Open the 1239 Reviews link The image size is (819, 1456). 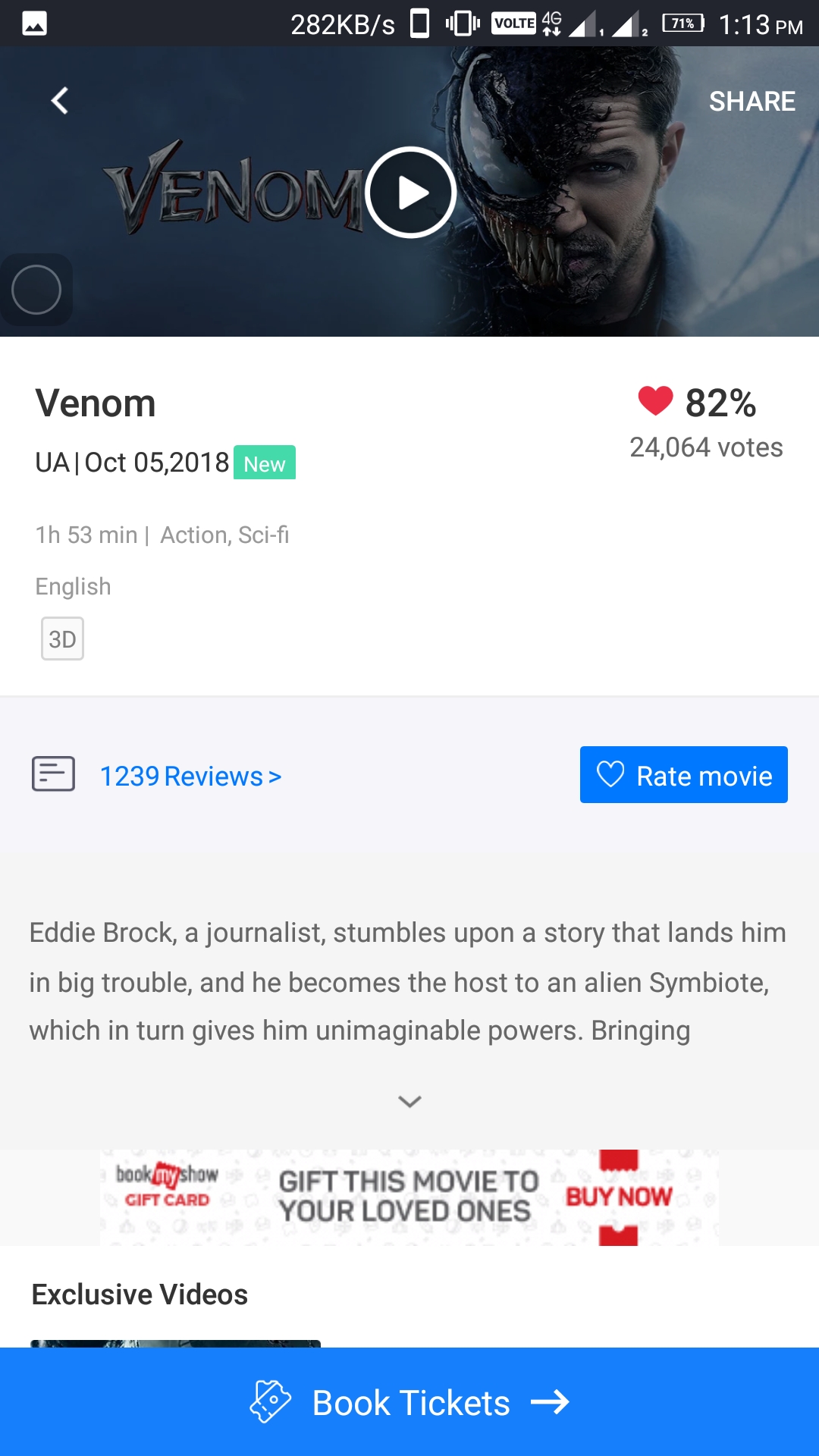coord(190,776)
